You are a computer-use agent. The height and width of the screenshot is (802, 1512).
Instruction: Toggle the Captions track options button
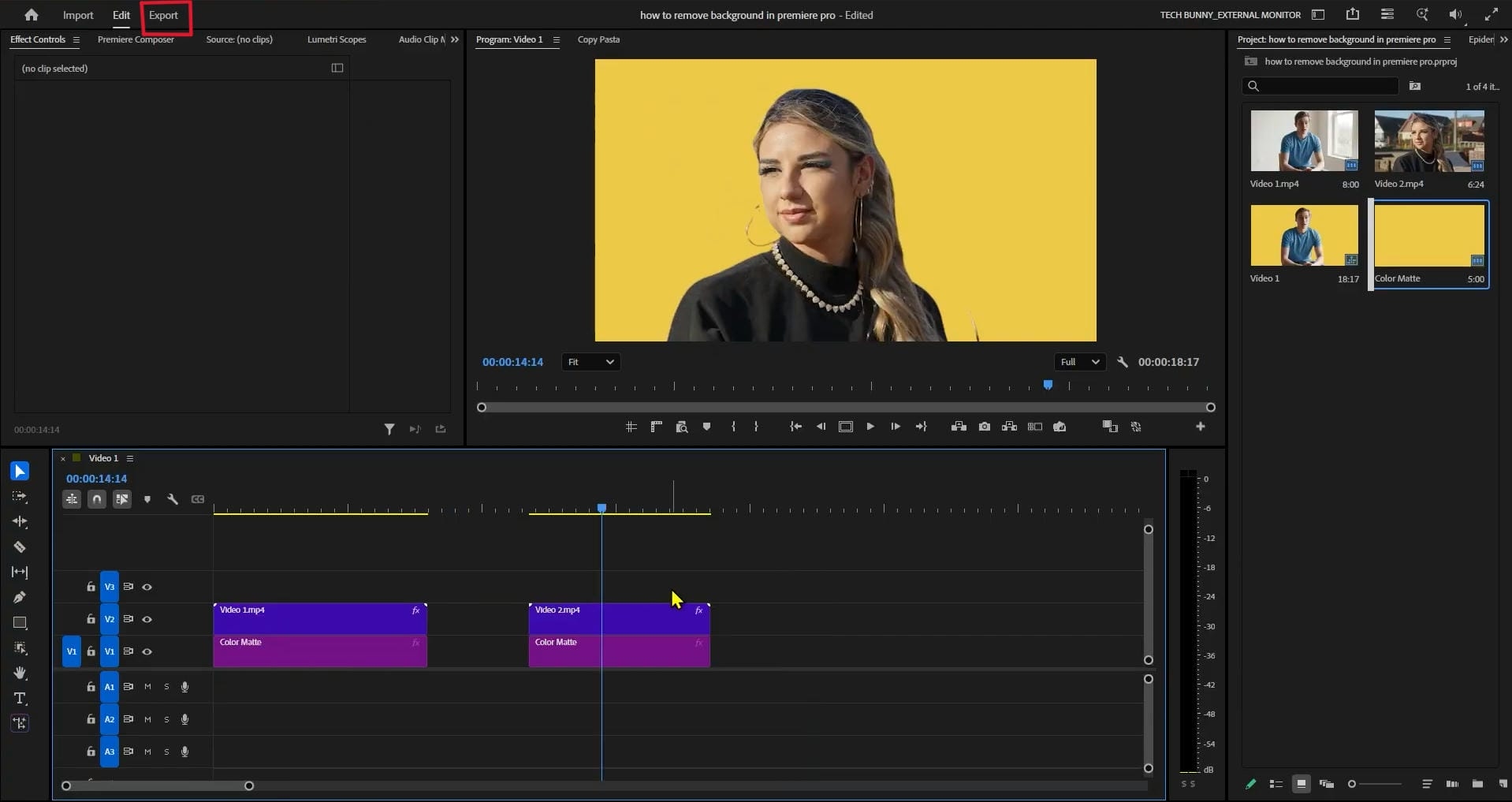tap(198, 499)
